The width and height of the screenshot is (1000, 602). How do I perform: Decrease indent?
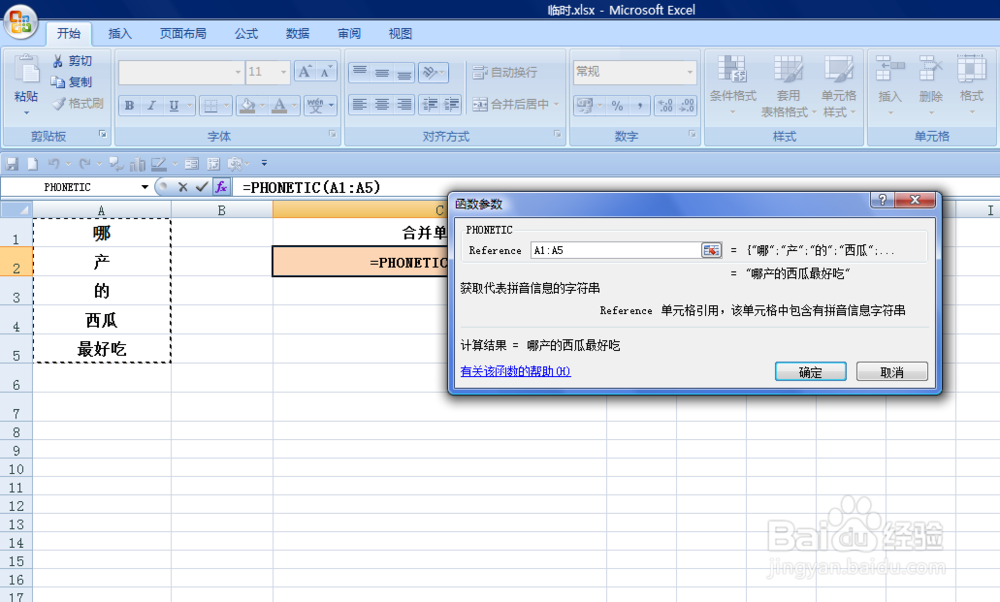coord(430,105)
